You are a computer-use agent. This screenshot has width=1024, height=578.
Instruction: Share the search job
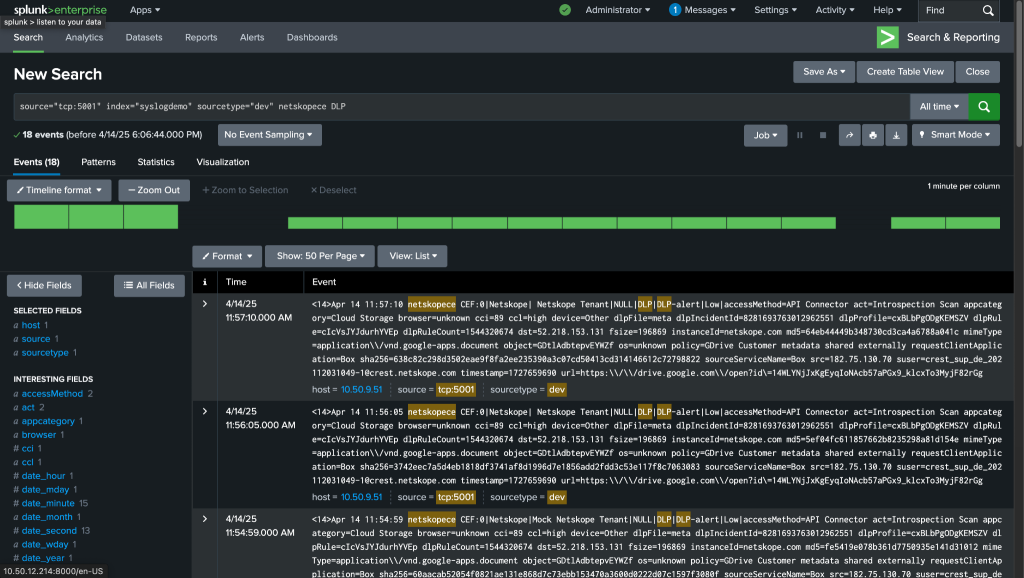(849, 135)
